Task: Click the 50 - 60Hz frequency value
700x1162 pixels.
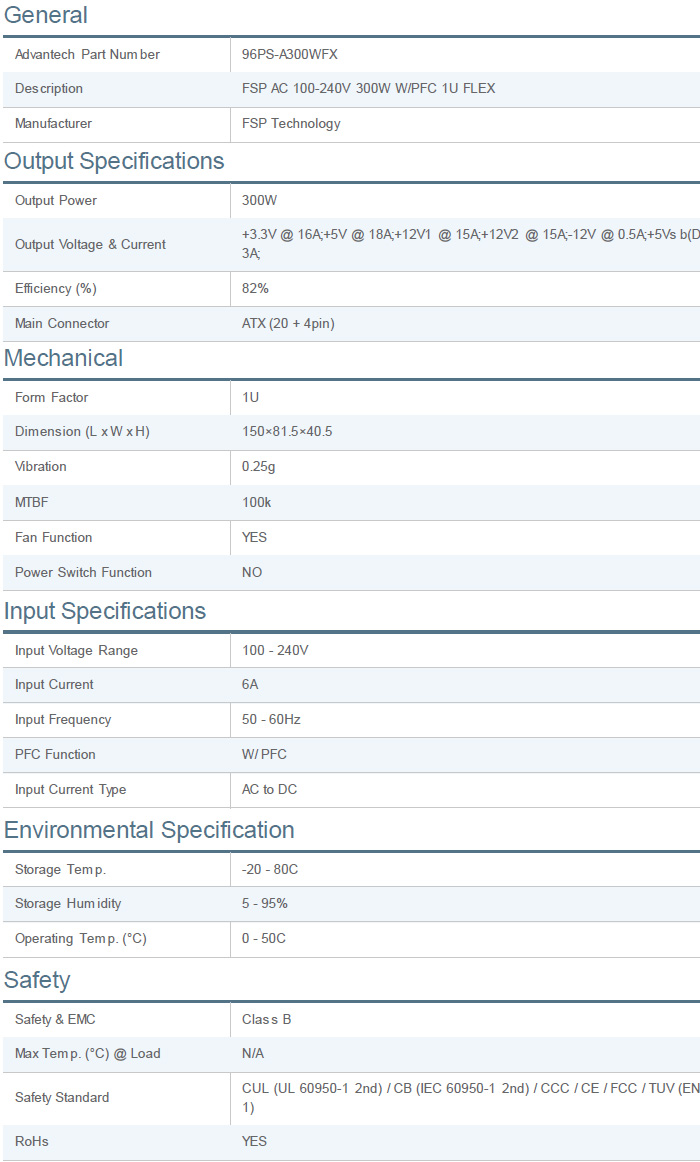Action: coord(271,720)
